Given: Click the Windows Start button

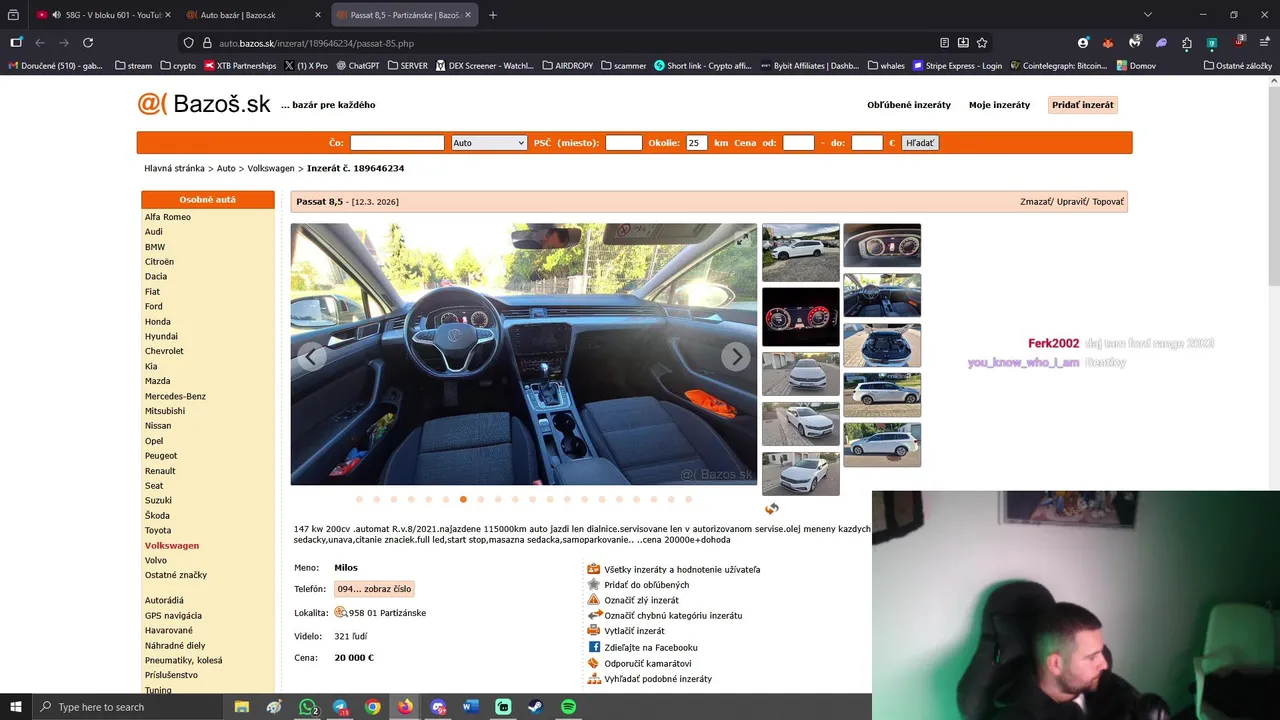Looking at the screenshot, I should pyautogui.click(x=16, y=707).
